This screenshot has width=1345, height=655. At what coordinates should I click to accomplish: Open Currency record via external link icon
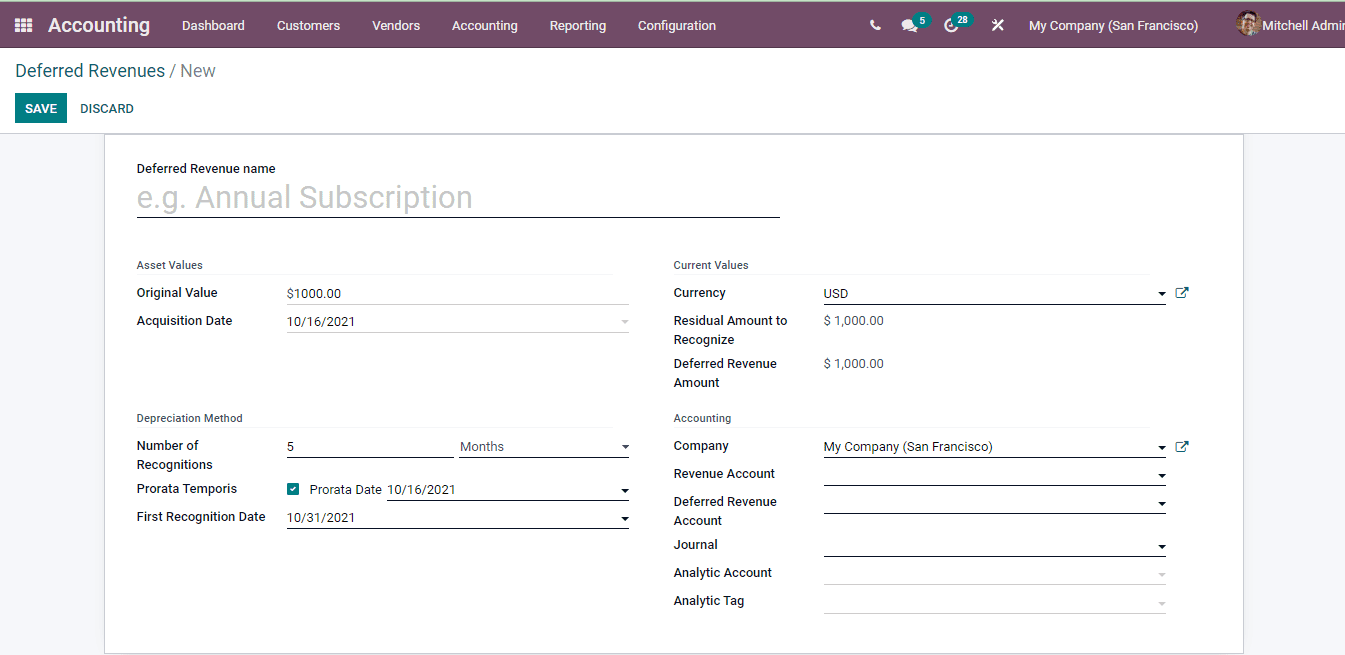click(x=1182, y=292)
